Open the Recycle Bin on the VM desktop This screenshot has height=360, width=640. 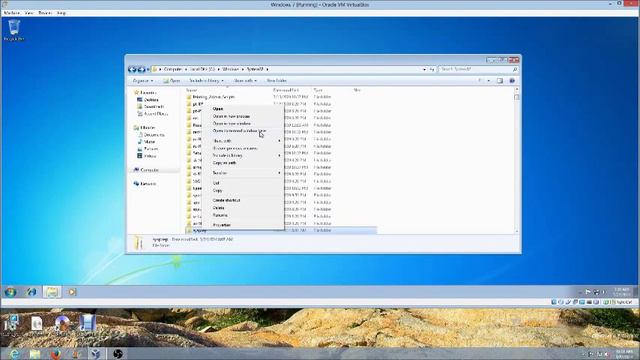[14, 29]
